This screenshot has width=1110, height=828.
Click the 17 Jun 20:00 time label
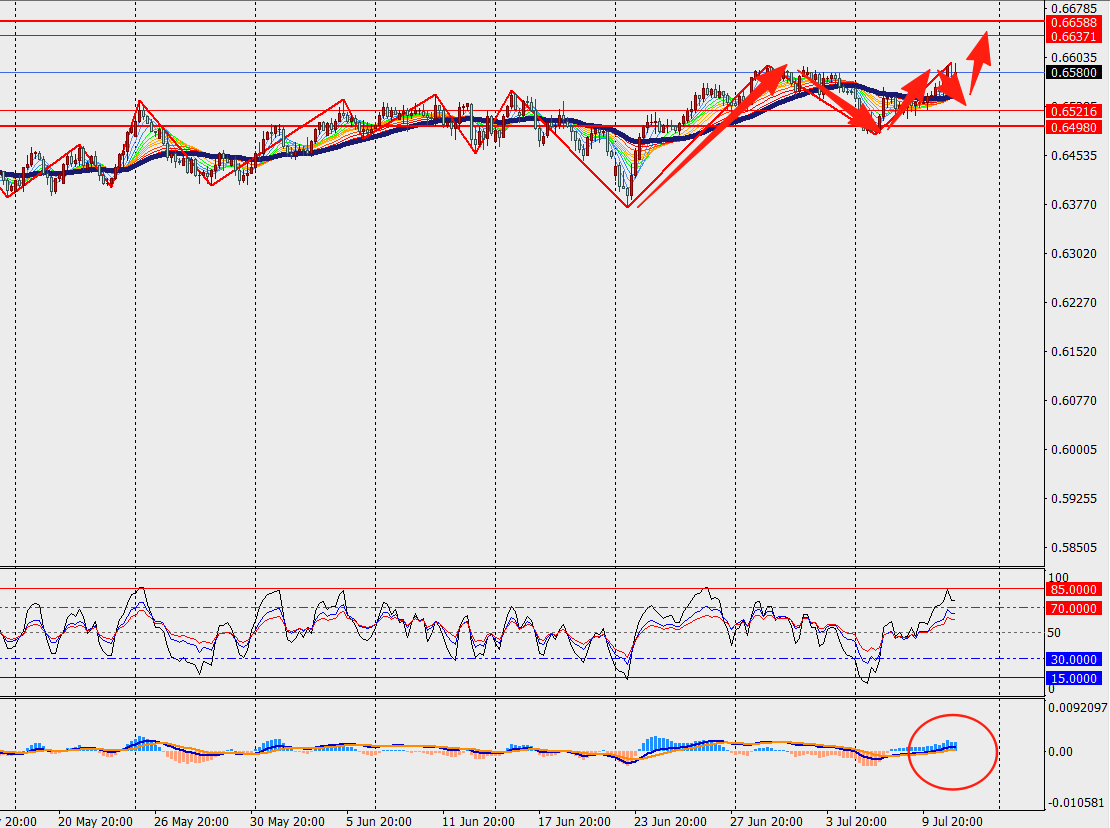pos(574,822)
